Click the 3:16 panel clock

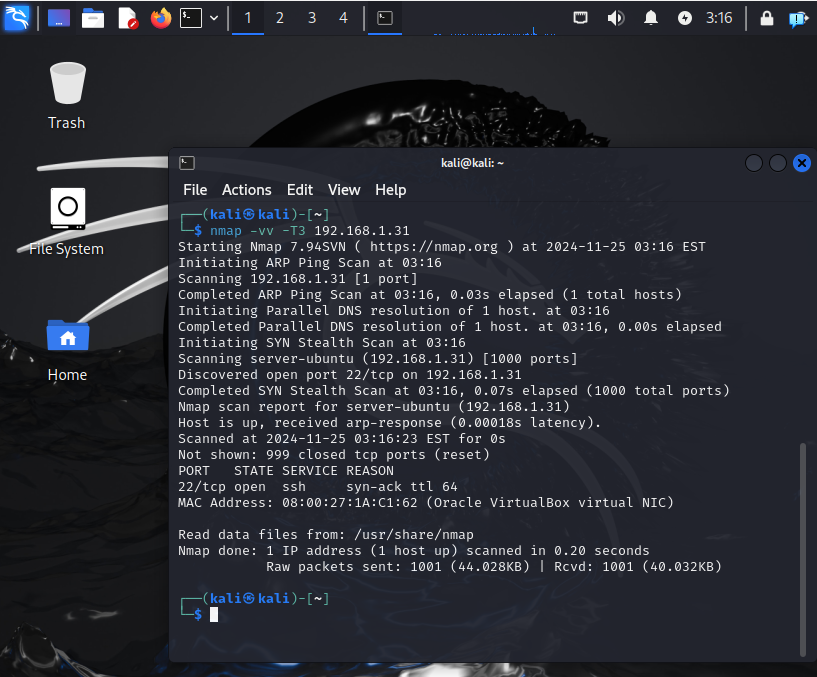719,18
